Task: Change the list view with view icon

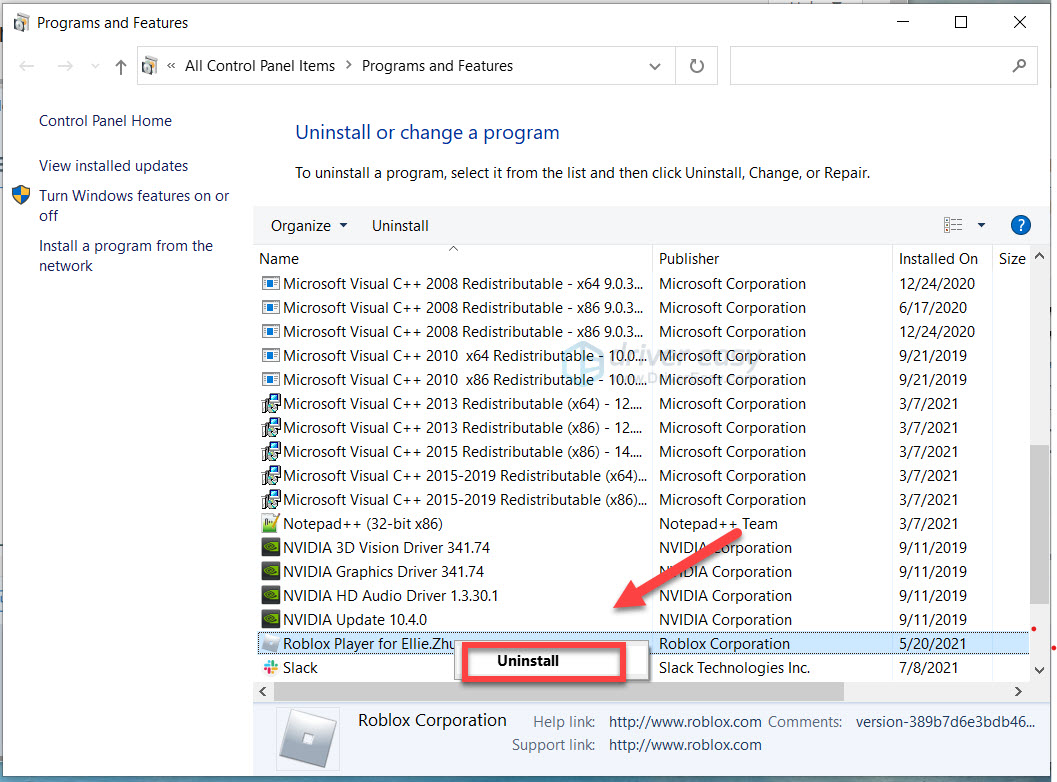Action: coord(953,225)
